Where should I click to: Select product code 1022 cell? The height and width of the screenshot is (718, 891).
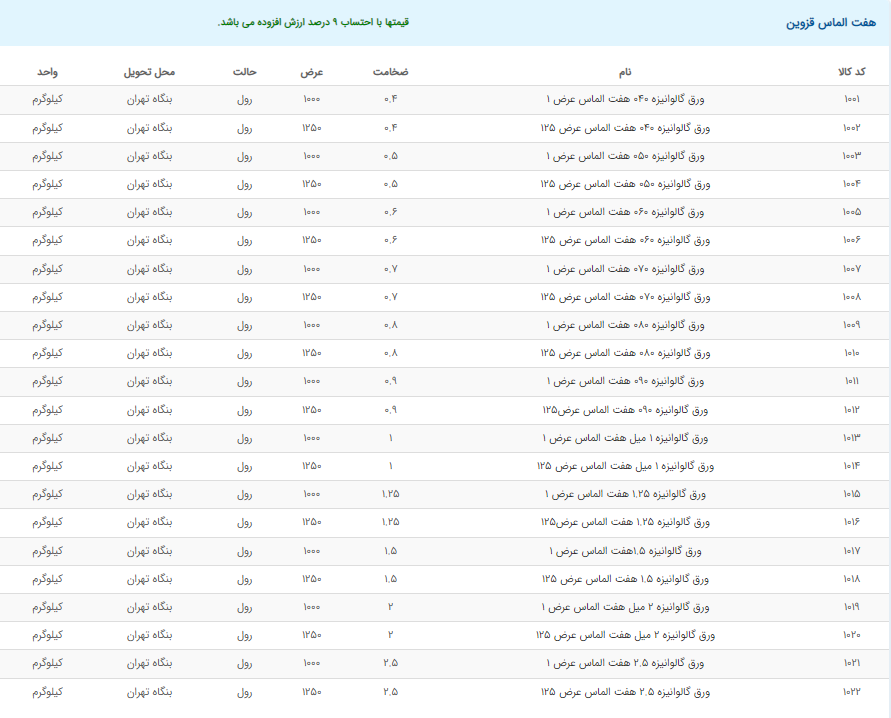(x=851, y=692)
